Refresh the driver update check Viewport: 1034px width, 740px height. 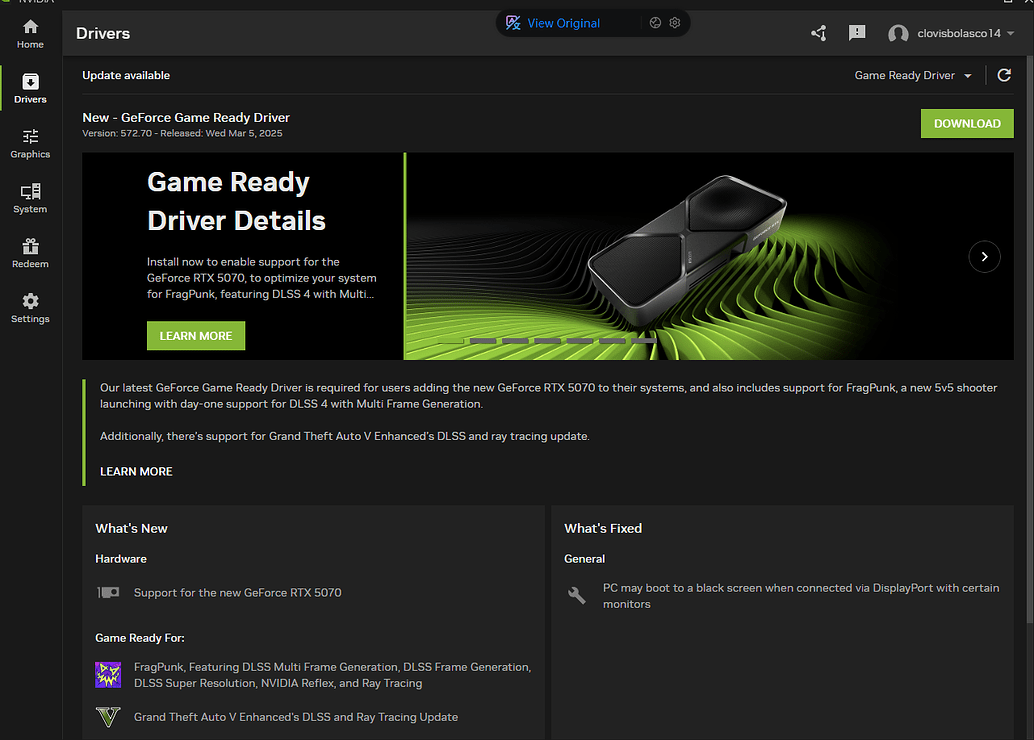(1004, 75)
